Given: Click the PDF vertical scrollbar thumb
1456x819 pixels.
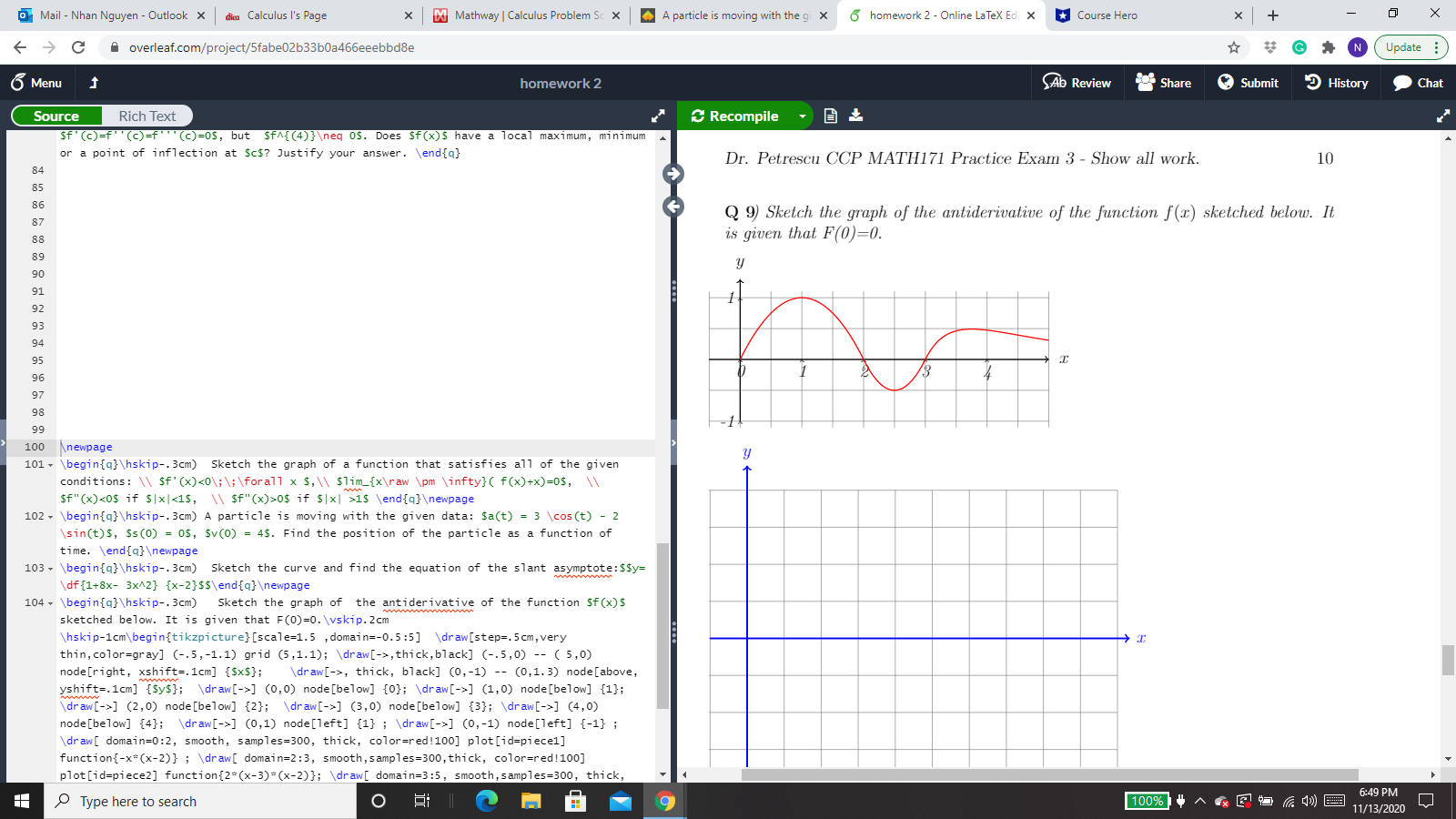Looking at the screenshot, I should [1448, 660].
